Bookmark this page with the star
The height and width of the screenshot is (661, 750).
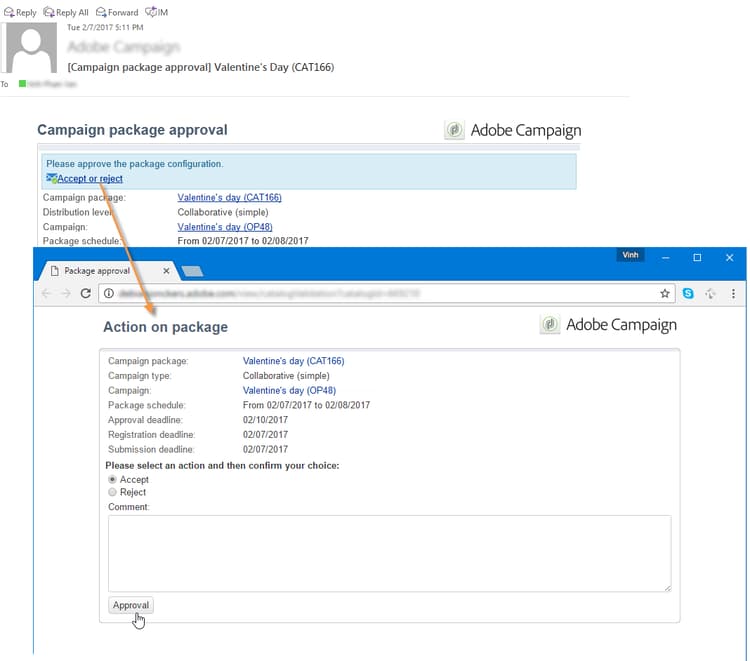664,293
